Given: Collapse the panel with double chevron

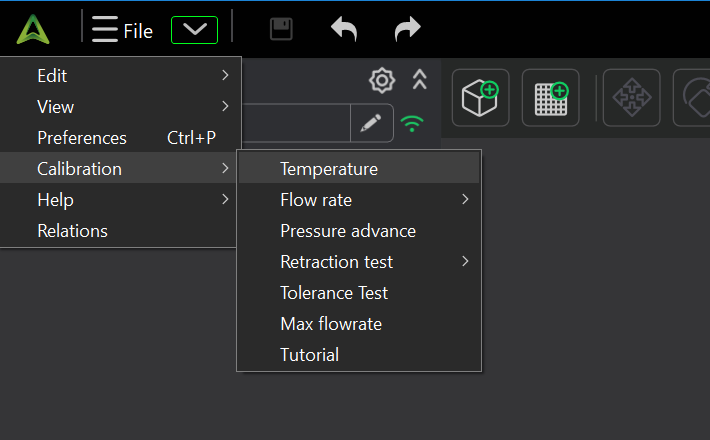Looking at the screenshot, I should [420, 80].
